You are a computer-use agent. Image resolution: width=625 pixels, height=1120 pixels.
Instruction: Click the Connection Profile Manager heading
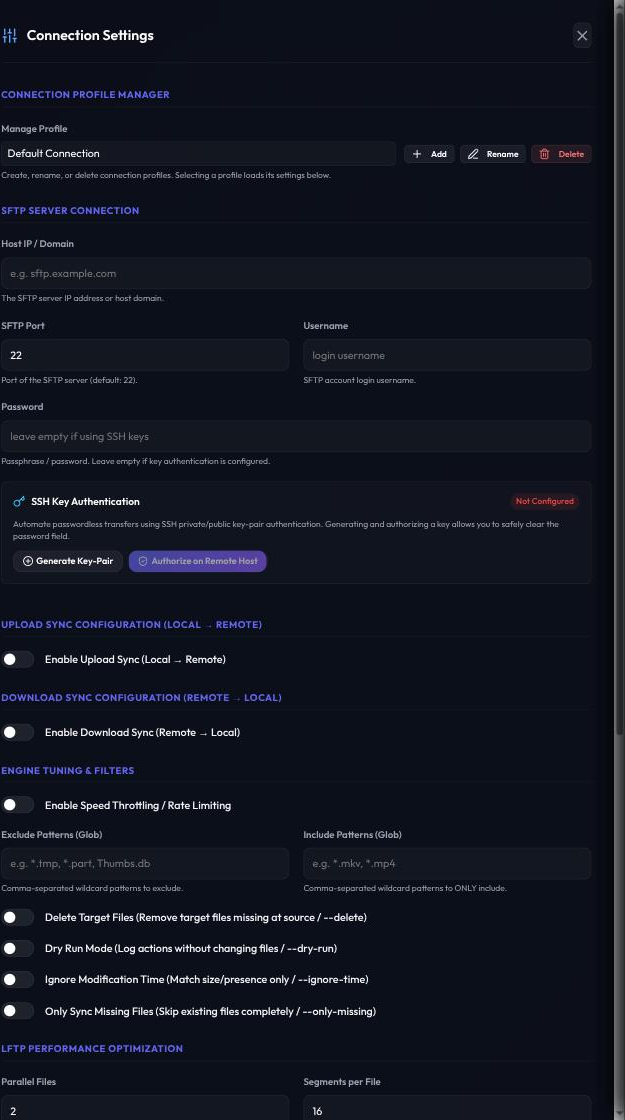tap(85, 94)
